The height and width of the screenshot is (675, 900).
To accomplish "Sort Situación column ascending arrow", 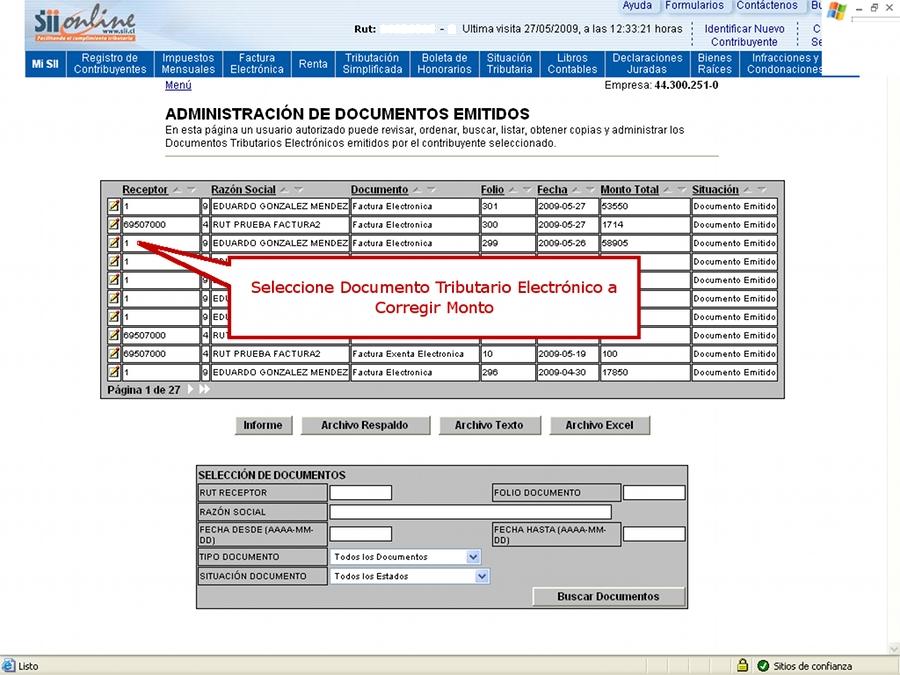I will coord(747,189).
